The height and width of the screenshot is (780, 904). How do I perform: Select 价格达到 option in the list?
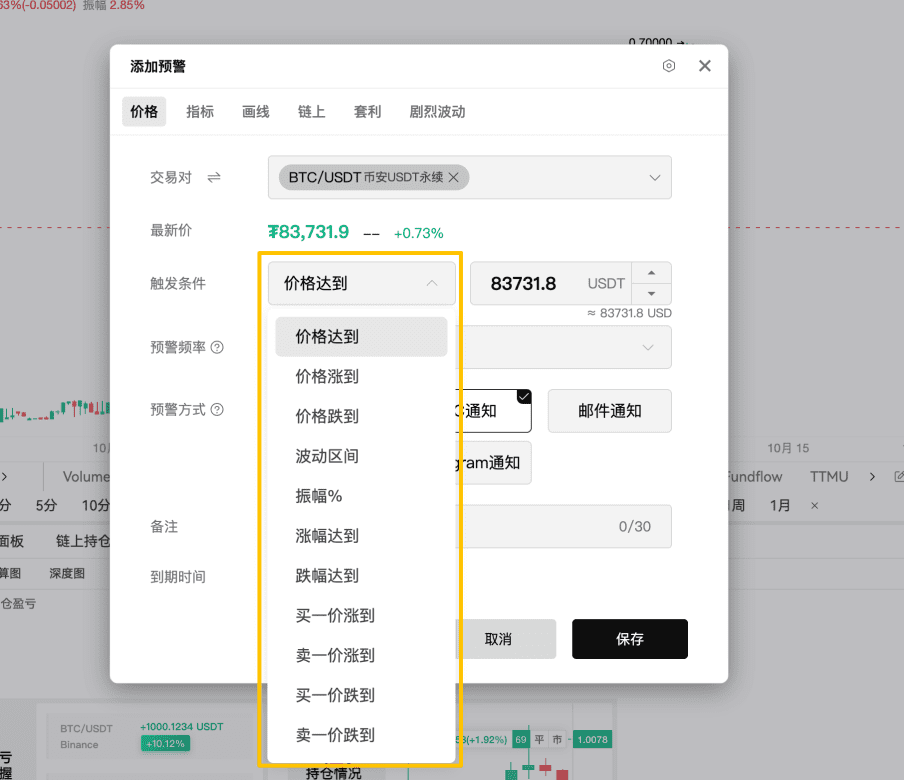tap(361, 337)
